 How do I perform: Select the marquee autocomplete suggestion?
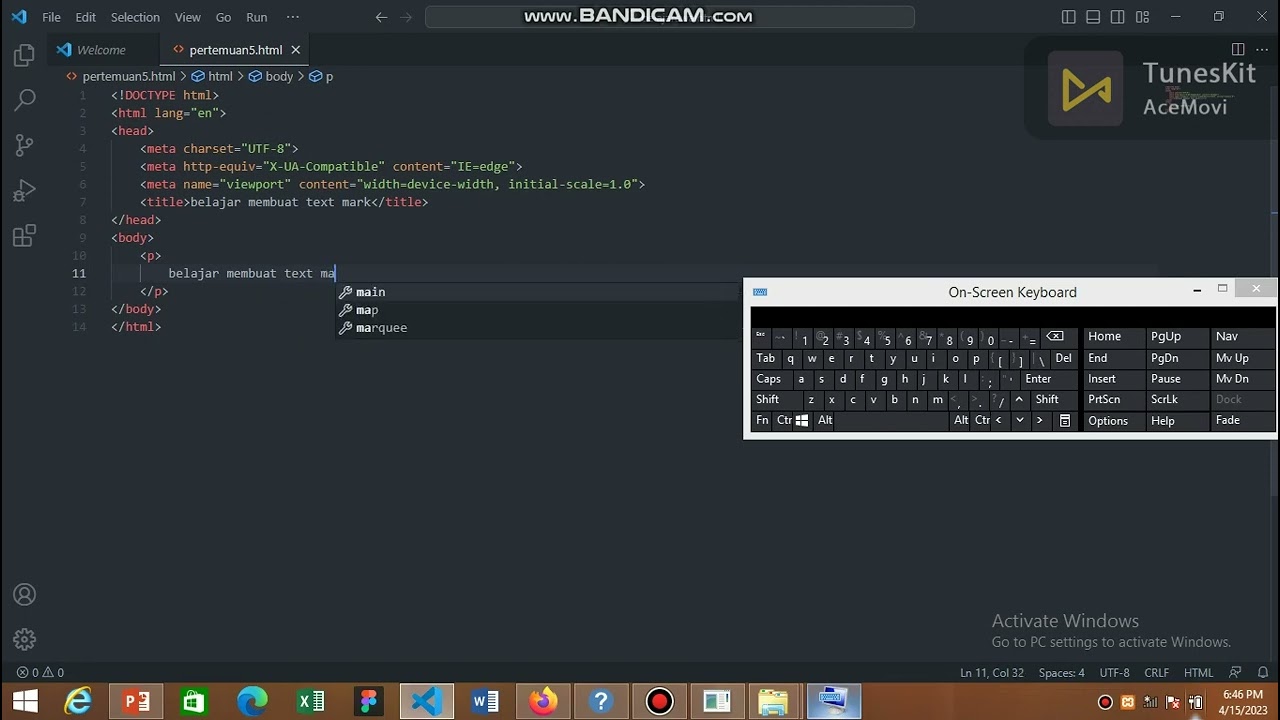536,328
